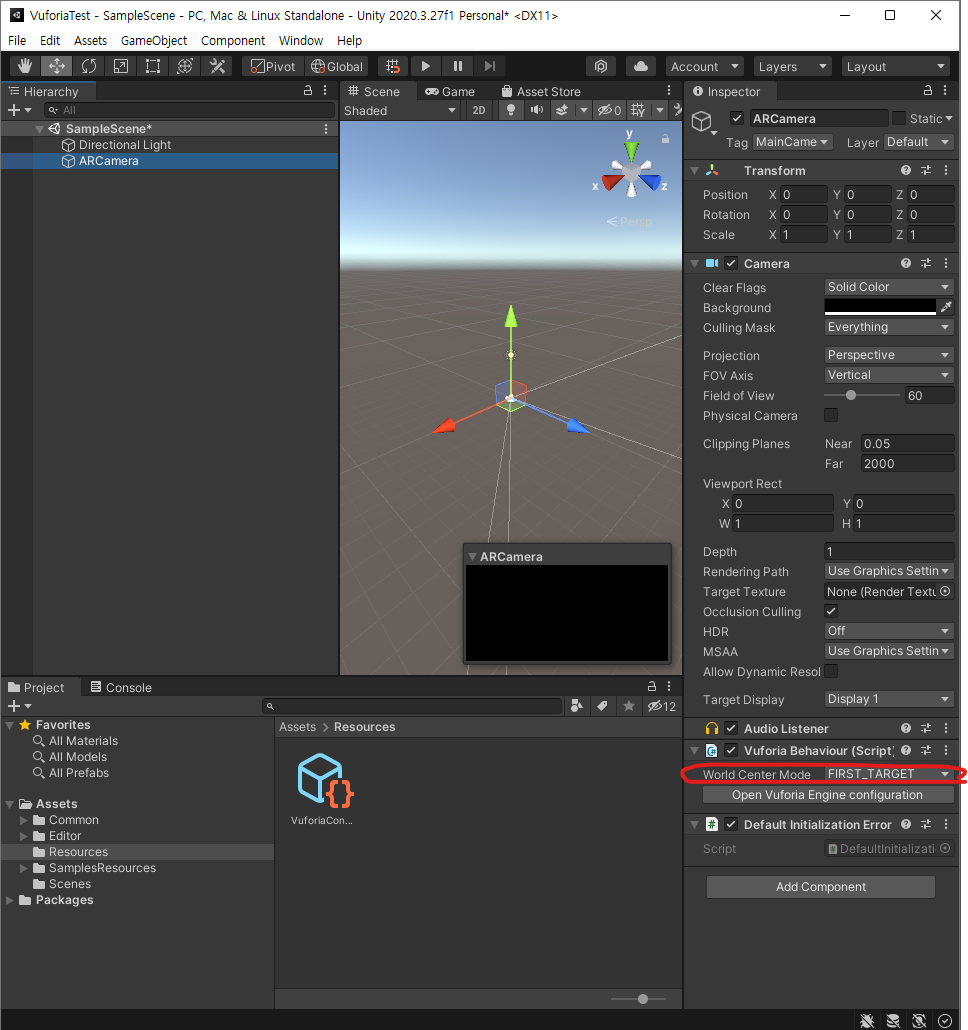
Task: Disable Default Initialization Error component
Action: (x=731, y=824)
